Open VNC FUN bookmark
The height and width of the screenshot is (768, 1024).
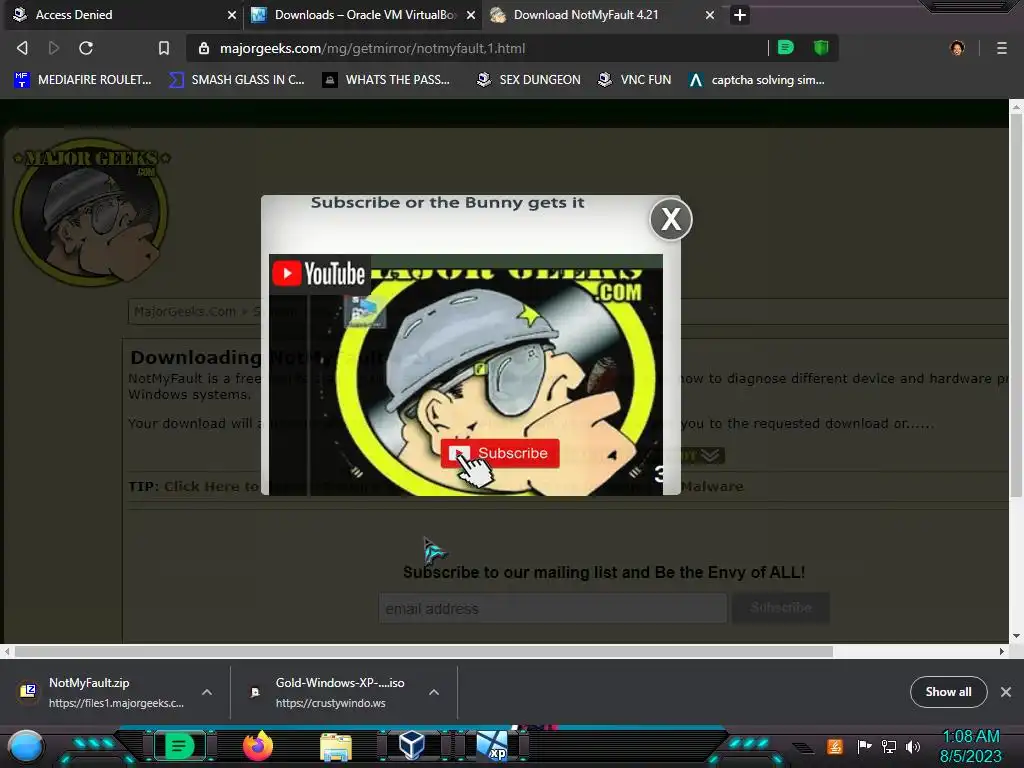[x=635, y=80]
